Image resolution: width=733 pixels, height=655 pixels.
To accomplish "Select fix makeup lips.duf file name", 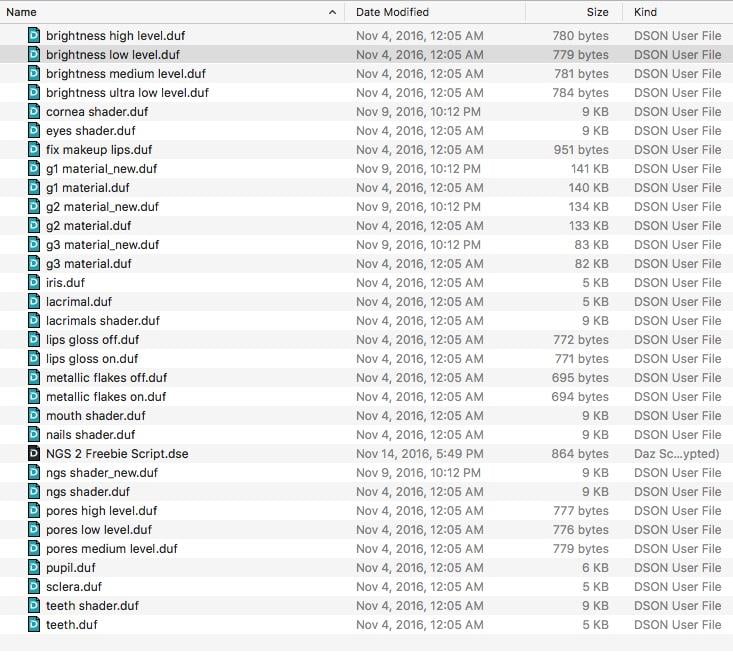I will [99, 150].
